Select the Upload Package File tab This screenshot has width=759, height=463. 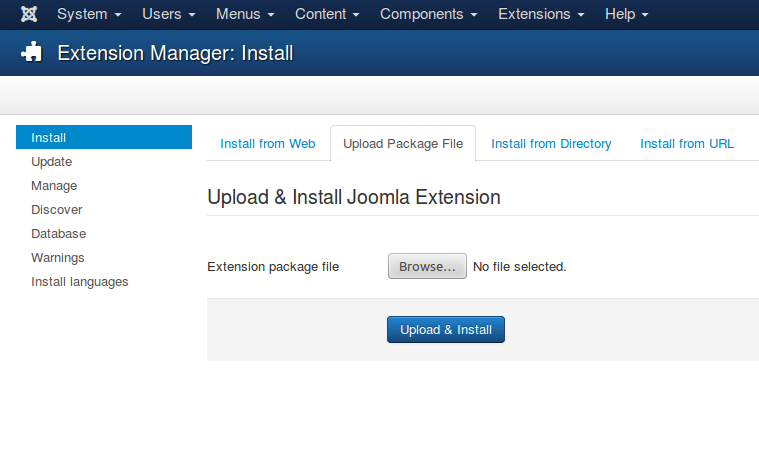[x=403, y=144]
